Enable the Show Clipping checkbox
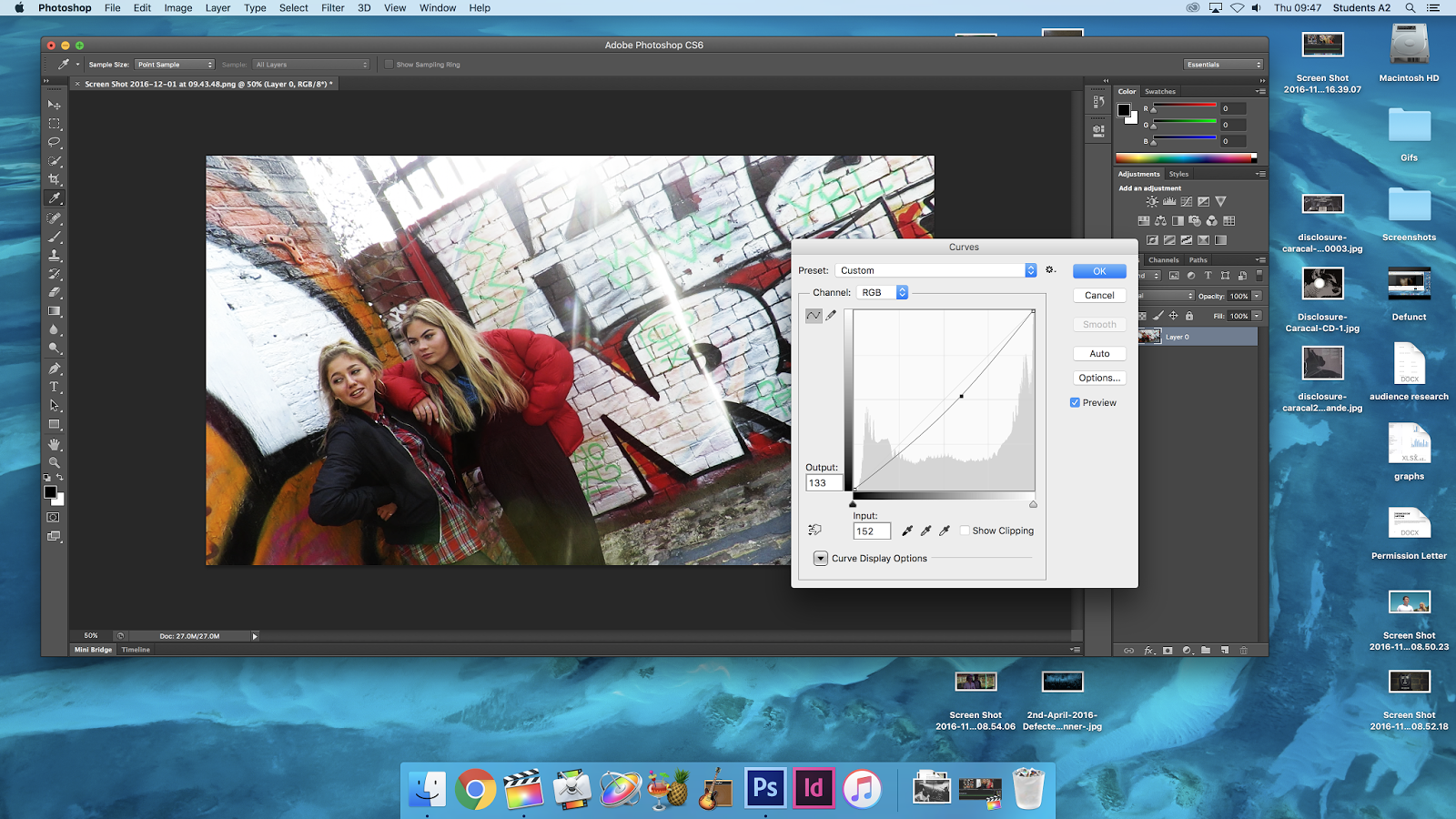Image resolution: width=1456 pixels, height=819 pixels. 965,531
